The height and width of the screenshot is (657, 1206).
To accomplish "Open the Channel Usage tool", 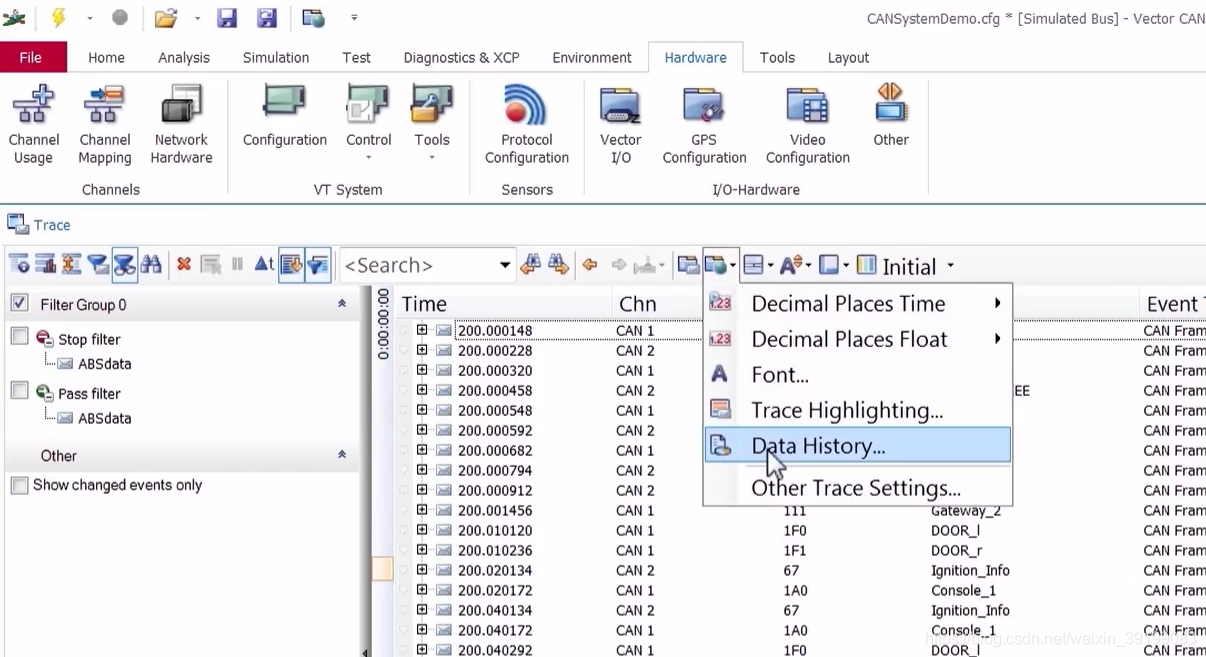I will point(33,125).
